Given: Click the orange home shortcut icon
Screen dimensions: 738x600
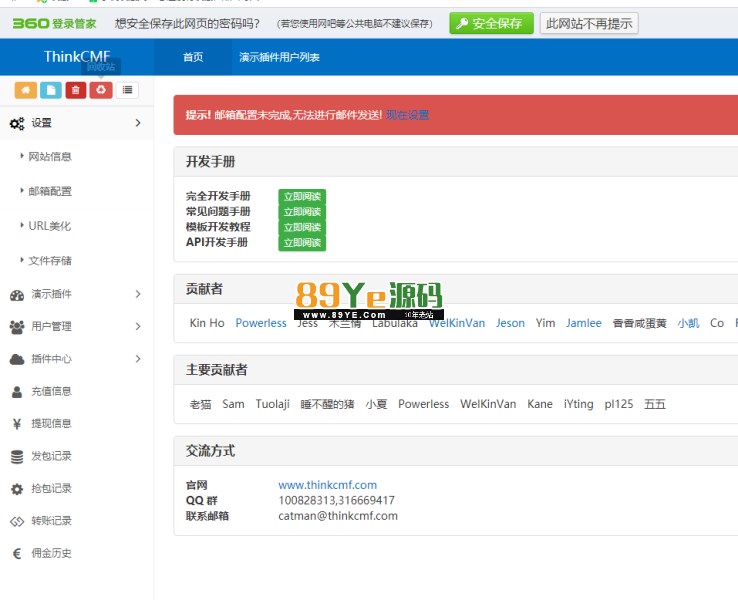Looking at the screenshot, I should click(25, 90).
